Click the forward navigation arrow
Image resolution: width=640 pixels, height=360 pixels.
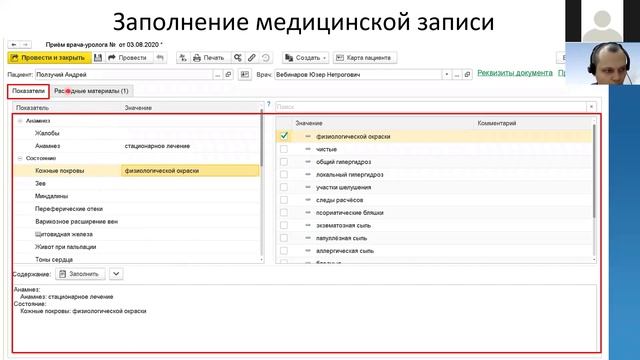[25, 44]
